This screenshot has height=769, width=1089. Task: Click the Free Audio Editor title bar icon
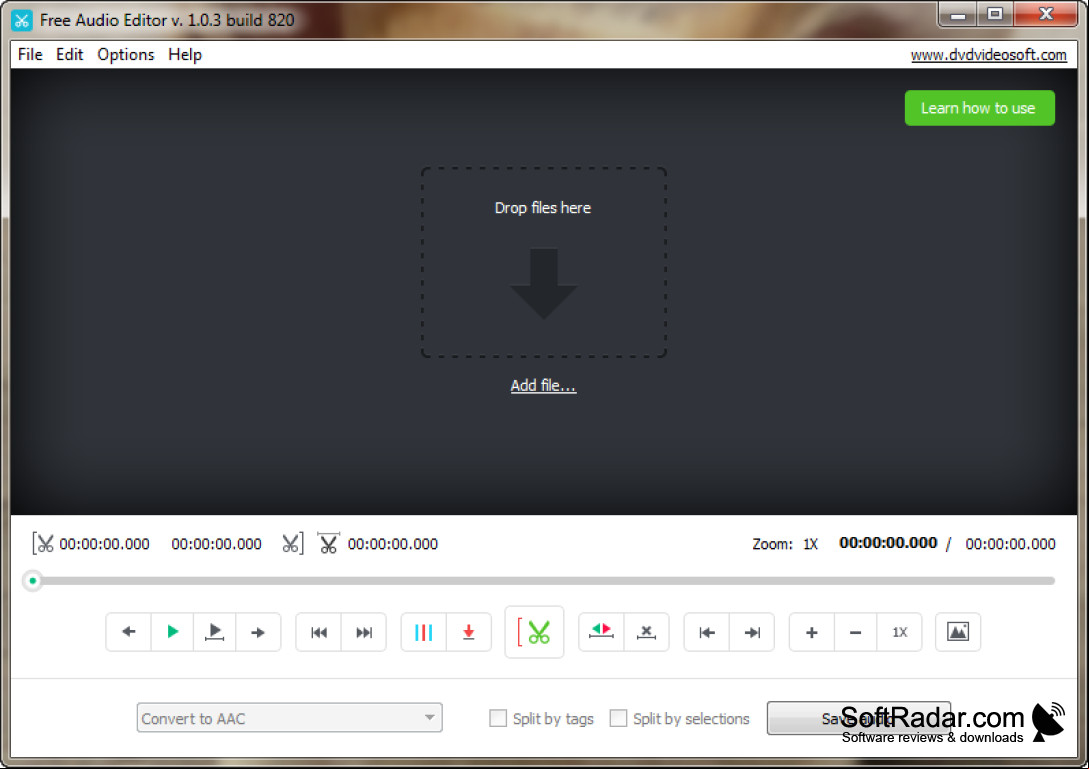[22, 20]
